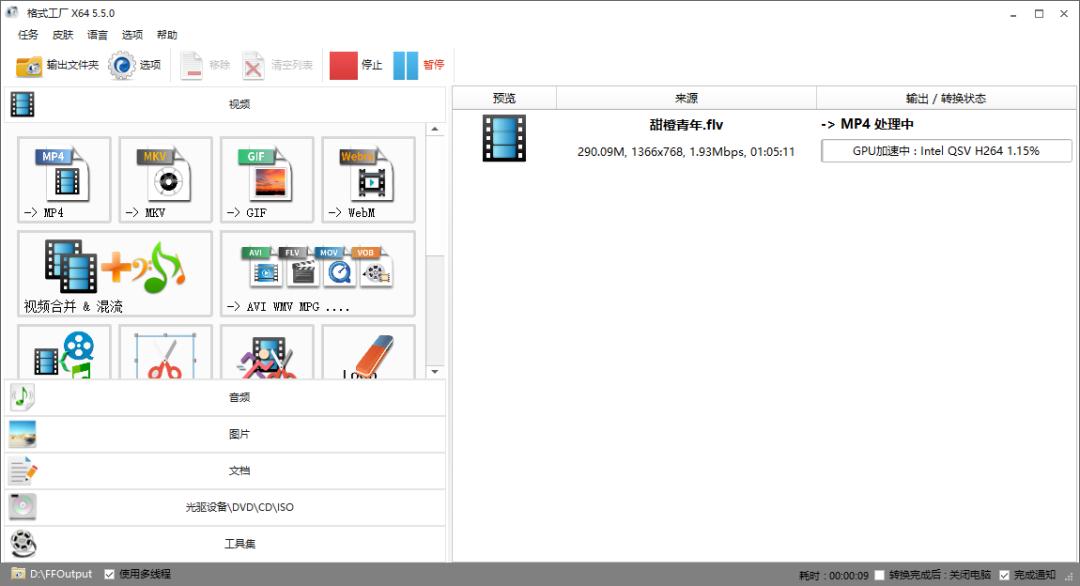Choose the -> MKV conversion tile
The height and width of the screenshot is (586, 1080).
tap(165, 180)
